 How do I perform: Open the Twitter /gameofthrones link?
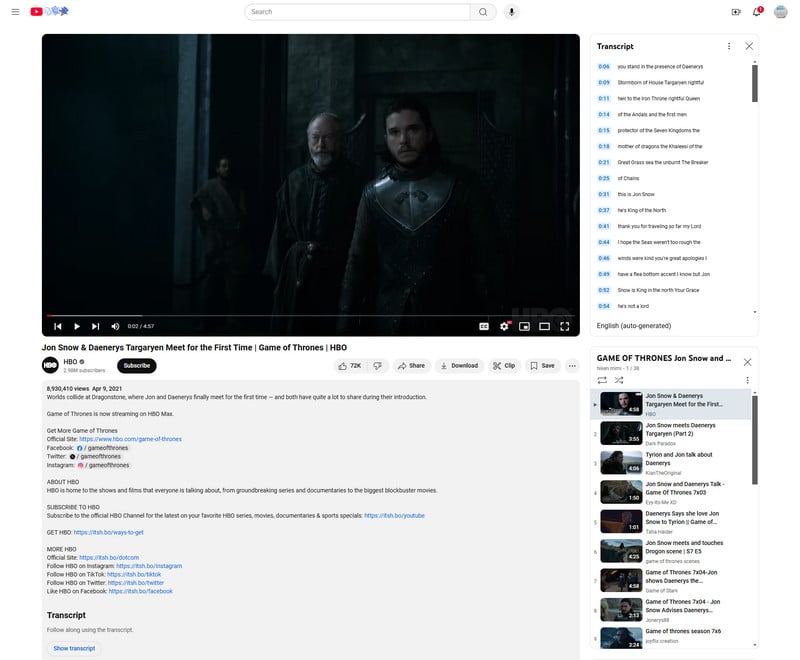click(95, 456)
